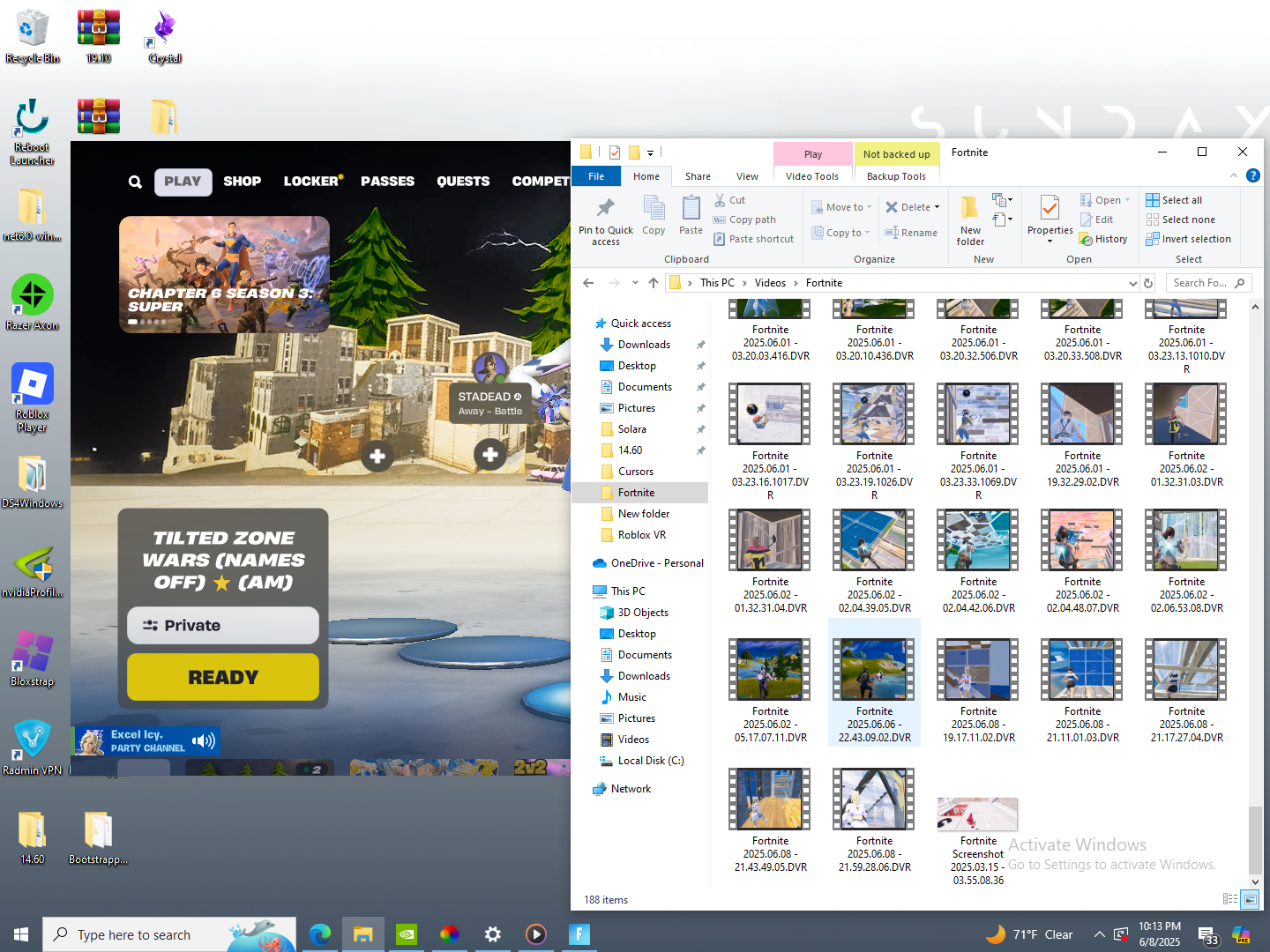Click Cut in Clipboard group
Screen dimensions: 1270x952
click(x=730, y=200)
